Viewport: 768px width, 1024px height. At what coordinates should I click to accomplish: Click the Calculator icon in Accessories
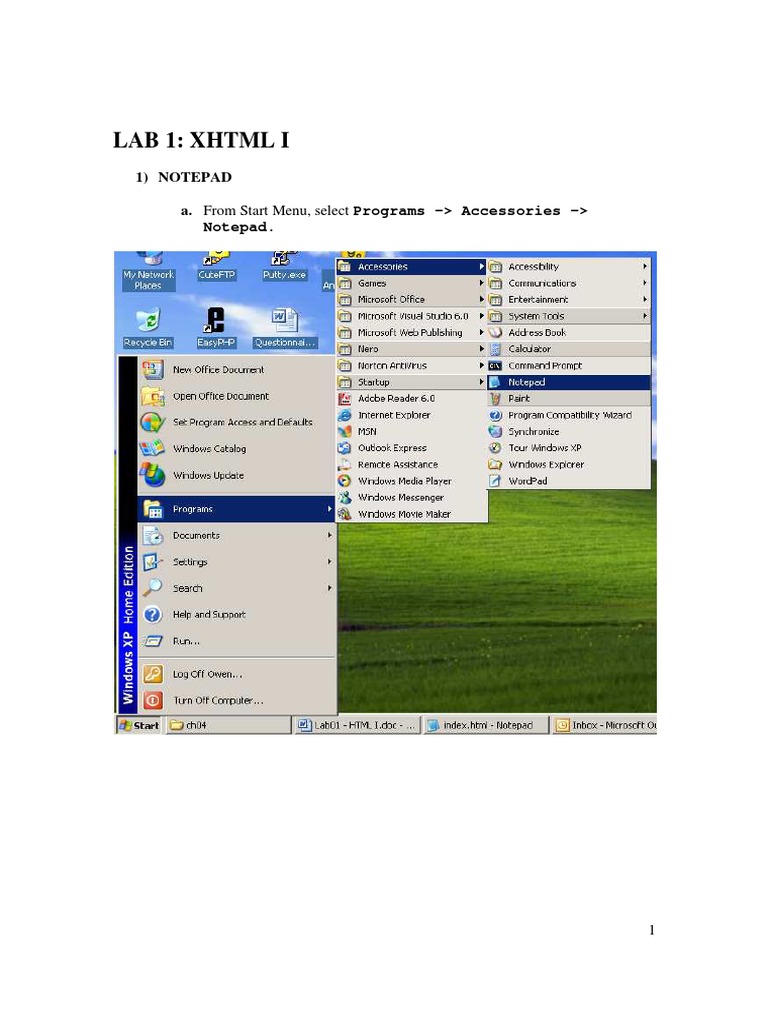pos(496,349)
